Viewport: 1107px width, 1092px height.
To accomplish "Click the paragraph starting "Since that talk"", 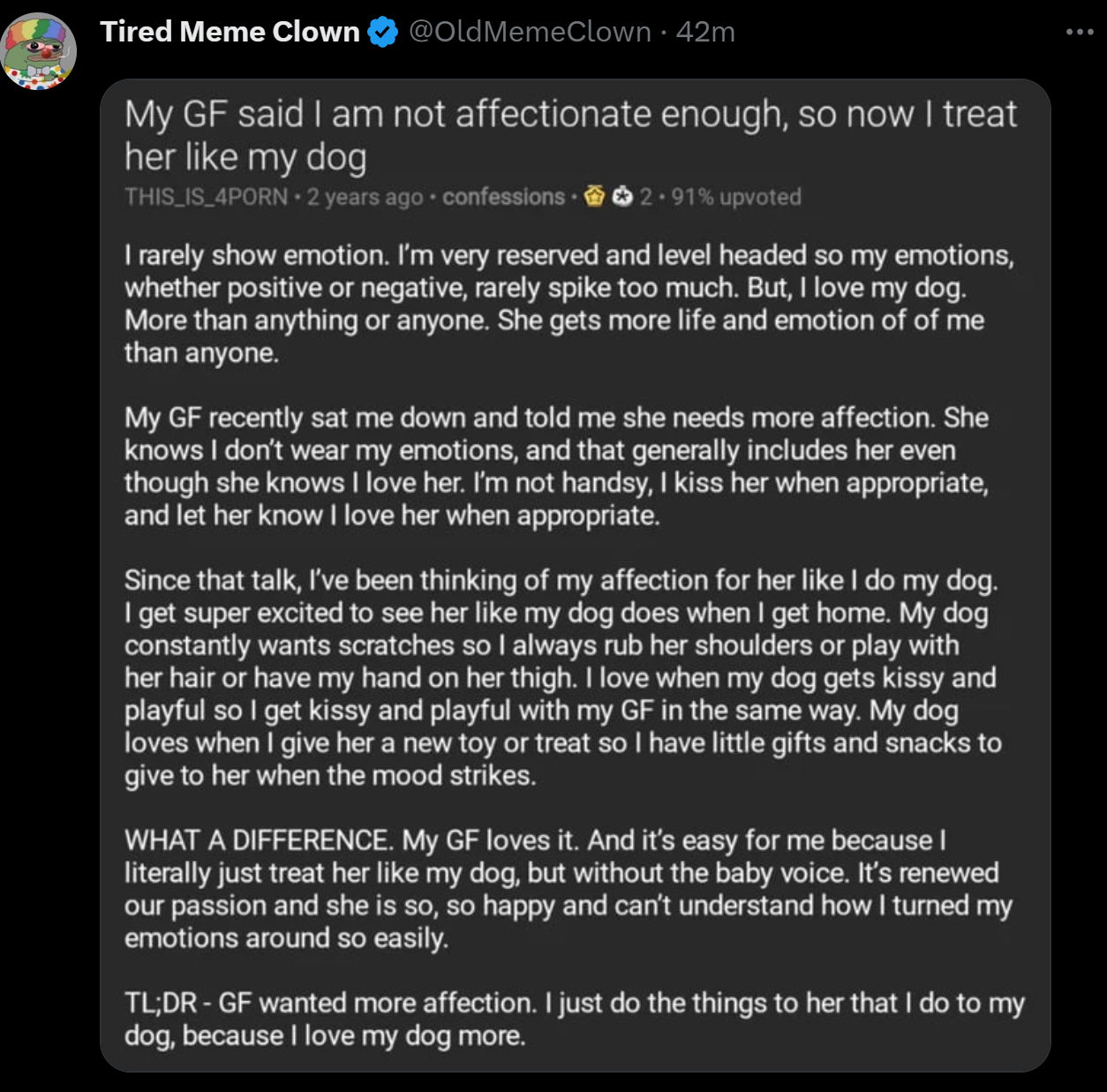I will [561, 678].
